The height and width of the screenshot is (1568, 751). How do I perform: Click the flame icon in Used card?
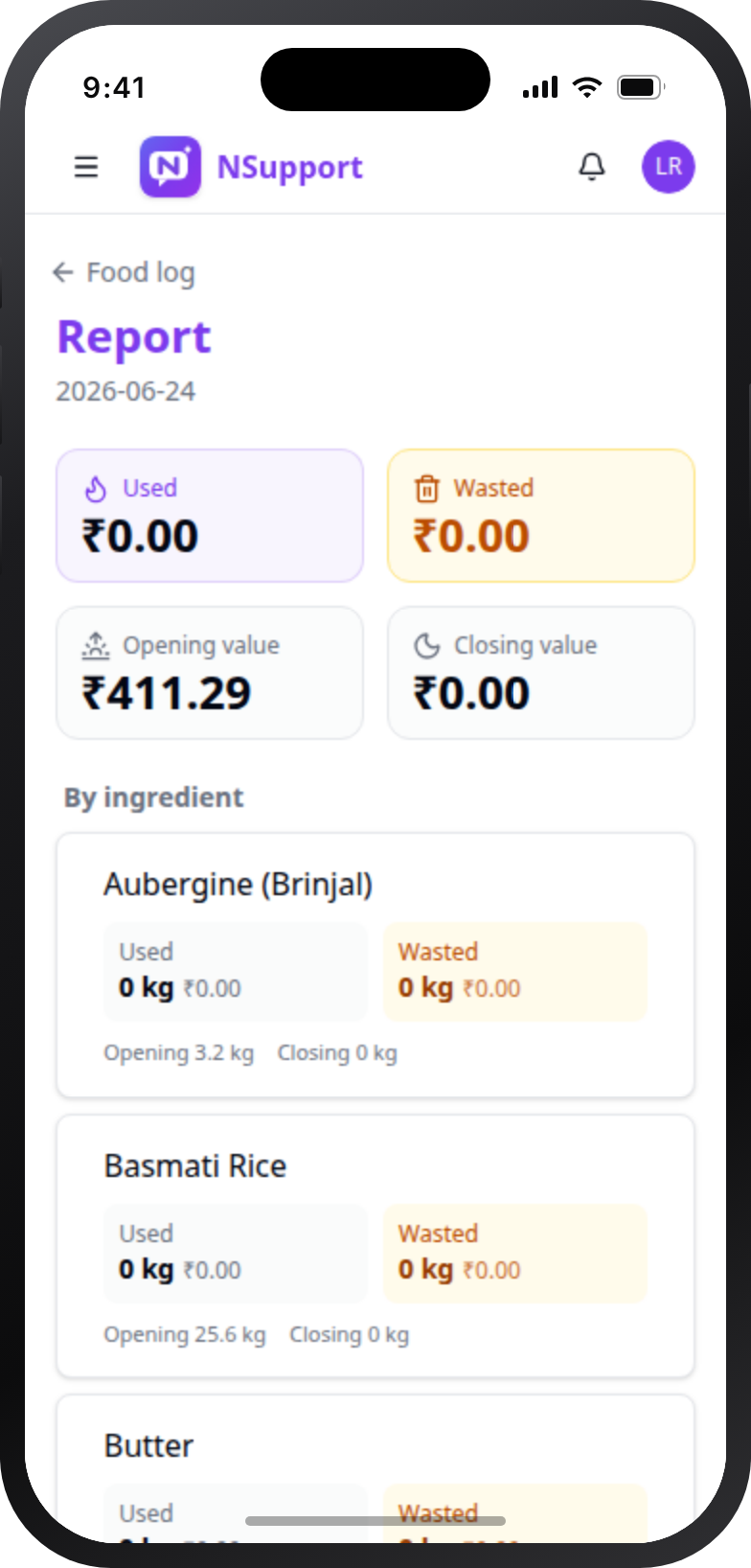tap(96, 489)
